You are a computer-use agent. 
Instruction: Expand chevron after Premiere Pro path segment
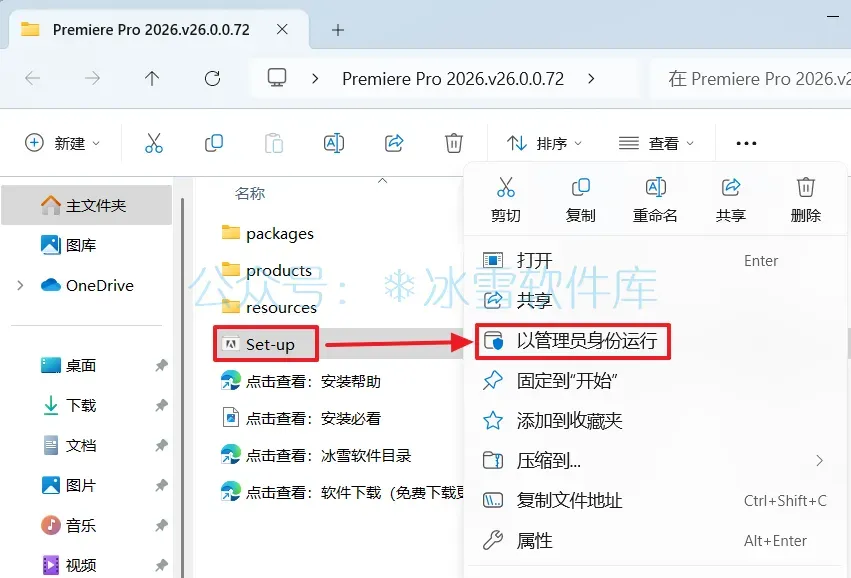point(591,79)
